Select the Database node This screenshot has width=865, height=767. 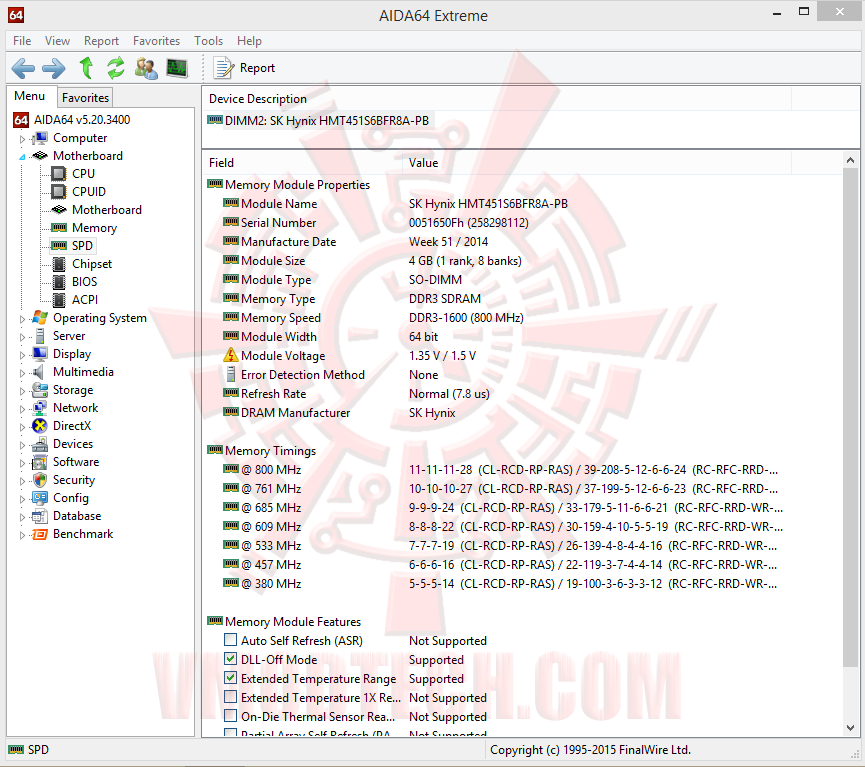click(x=77, y=516)
